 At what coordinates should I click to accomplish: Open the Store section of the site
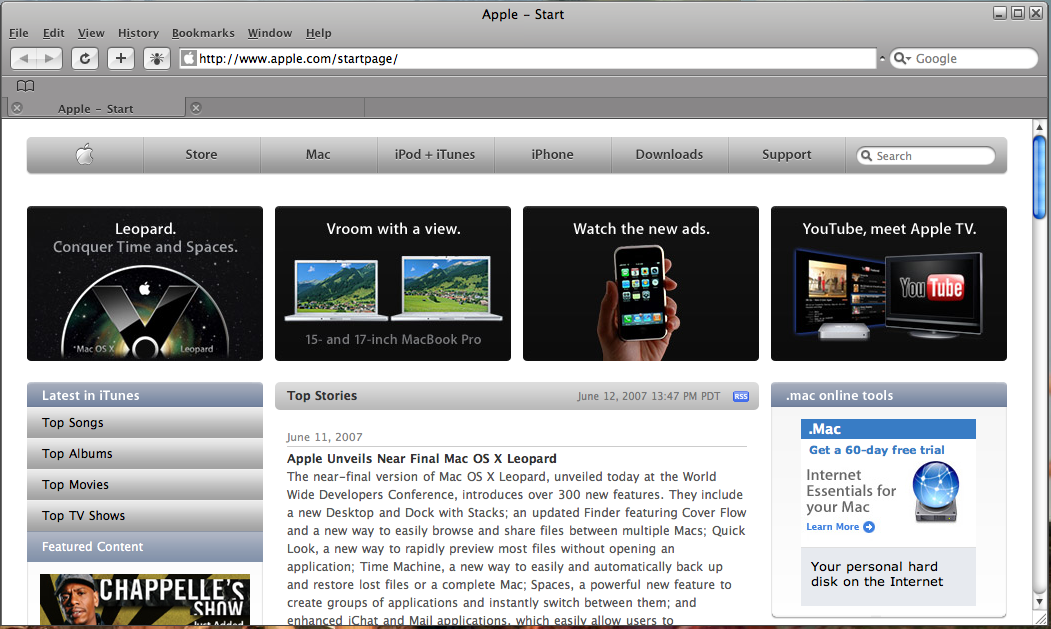point(201,155)
